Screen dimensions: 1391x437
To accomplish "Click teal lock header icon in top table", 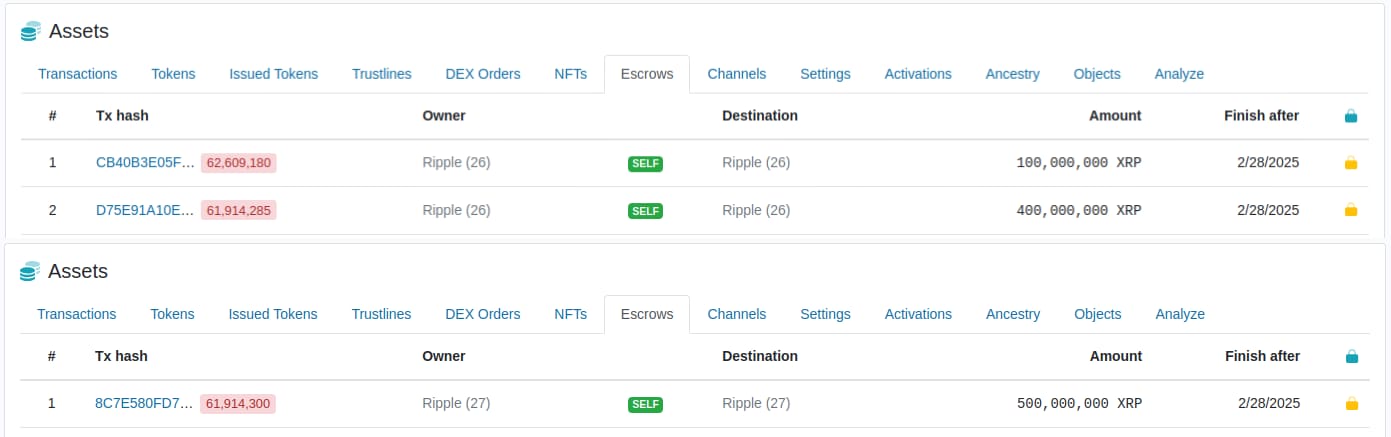I will [x=1351, y=116].
